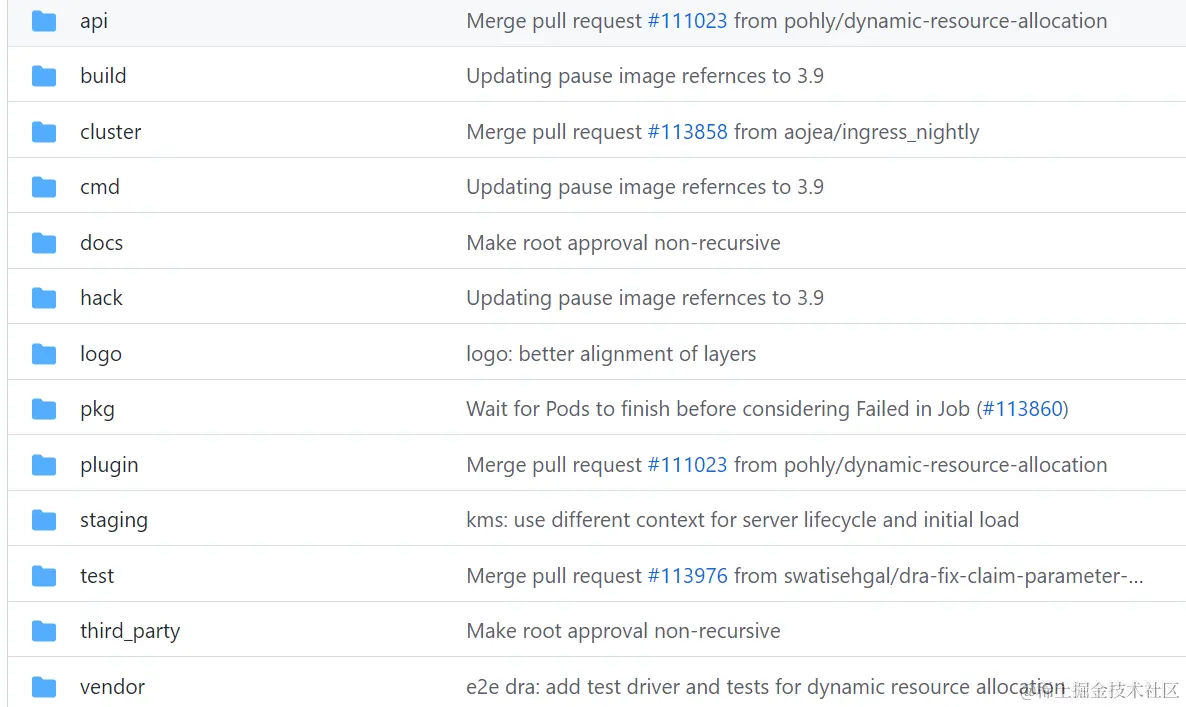Open the build directory

tap(103, 76)
